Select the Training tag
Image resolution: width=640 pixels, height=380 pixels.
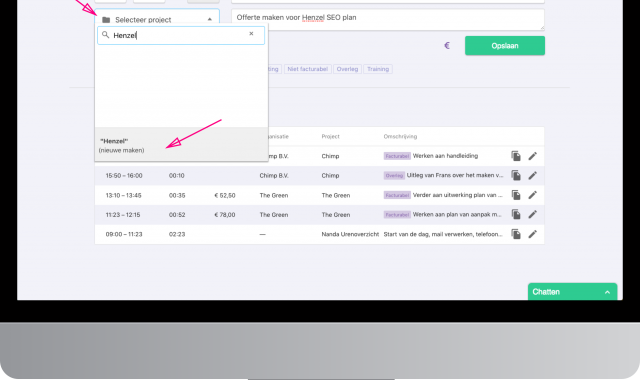pyautogui.click(x=378, y=69)
